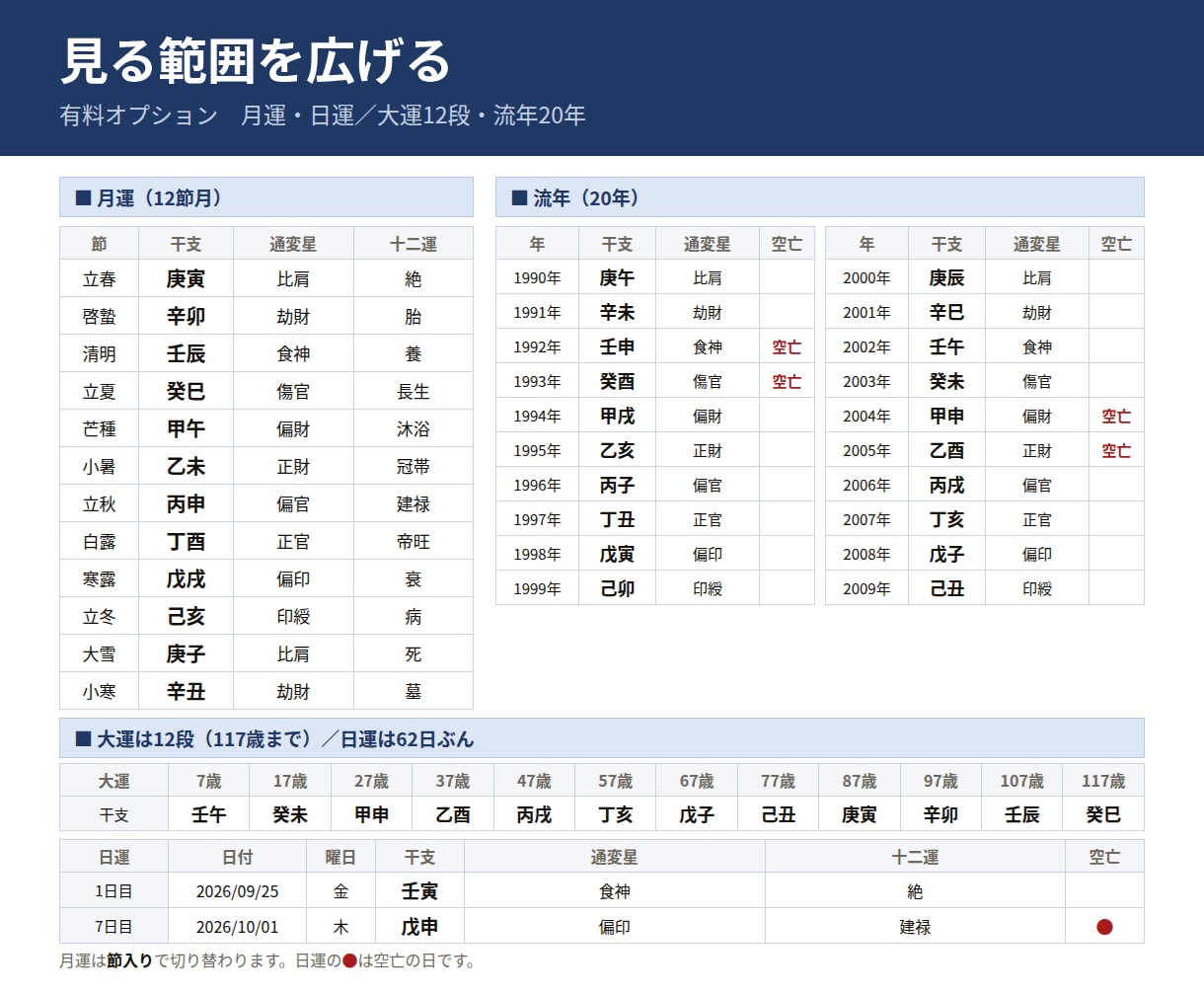Select 甲戌 in the 1994年 row

click(x=618, y=417)
